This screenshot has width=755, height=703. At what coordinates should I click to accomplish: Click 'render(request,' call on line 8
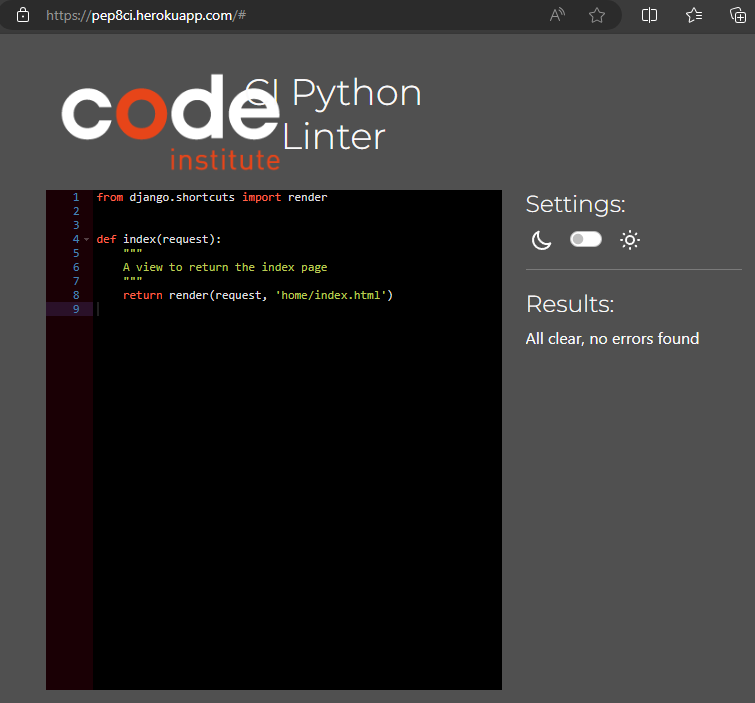click(x=218, y=295)
